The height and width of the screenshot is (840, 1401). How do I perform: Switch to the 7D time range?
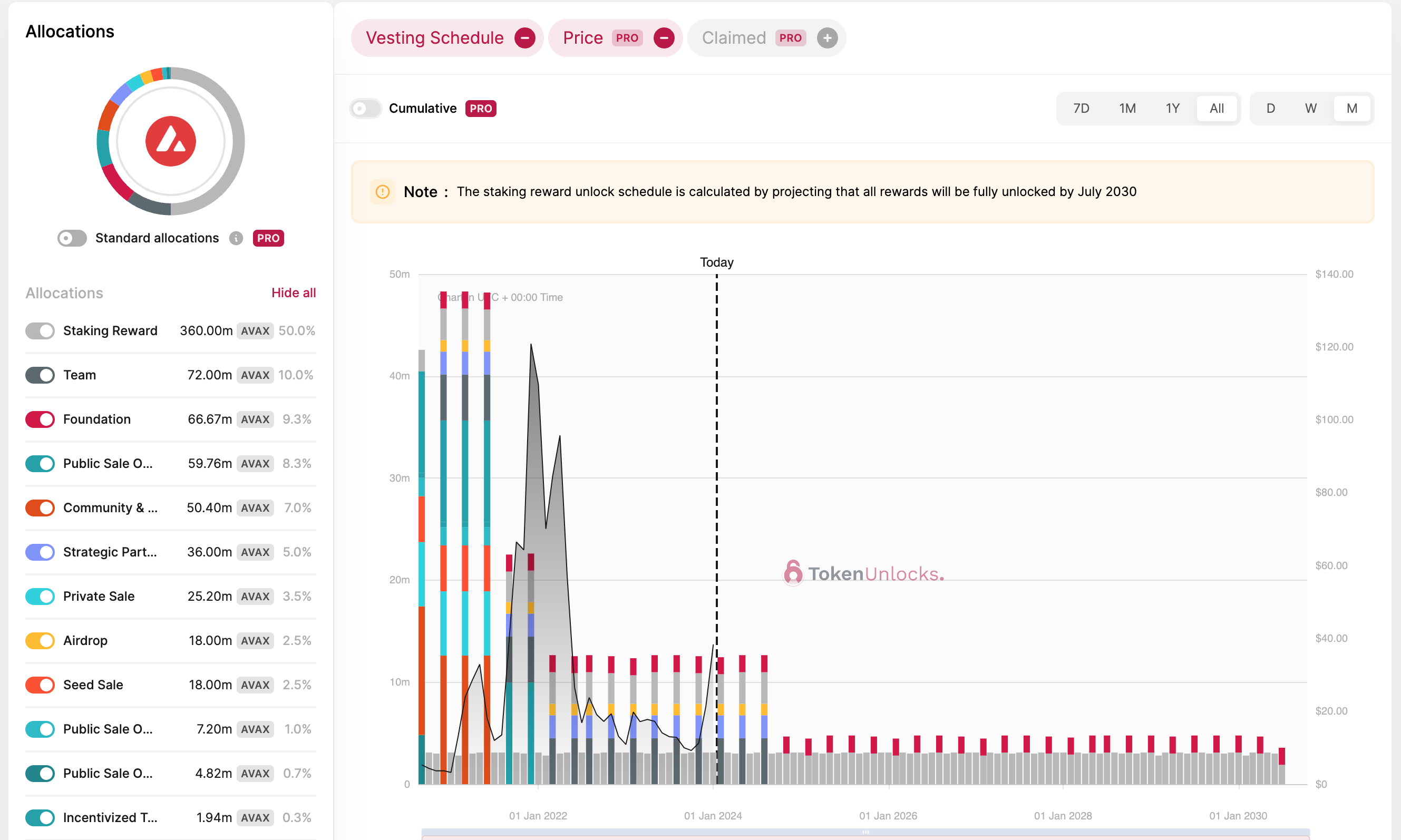coord(1081,109)
